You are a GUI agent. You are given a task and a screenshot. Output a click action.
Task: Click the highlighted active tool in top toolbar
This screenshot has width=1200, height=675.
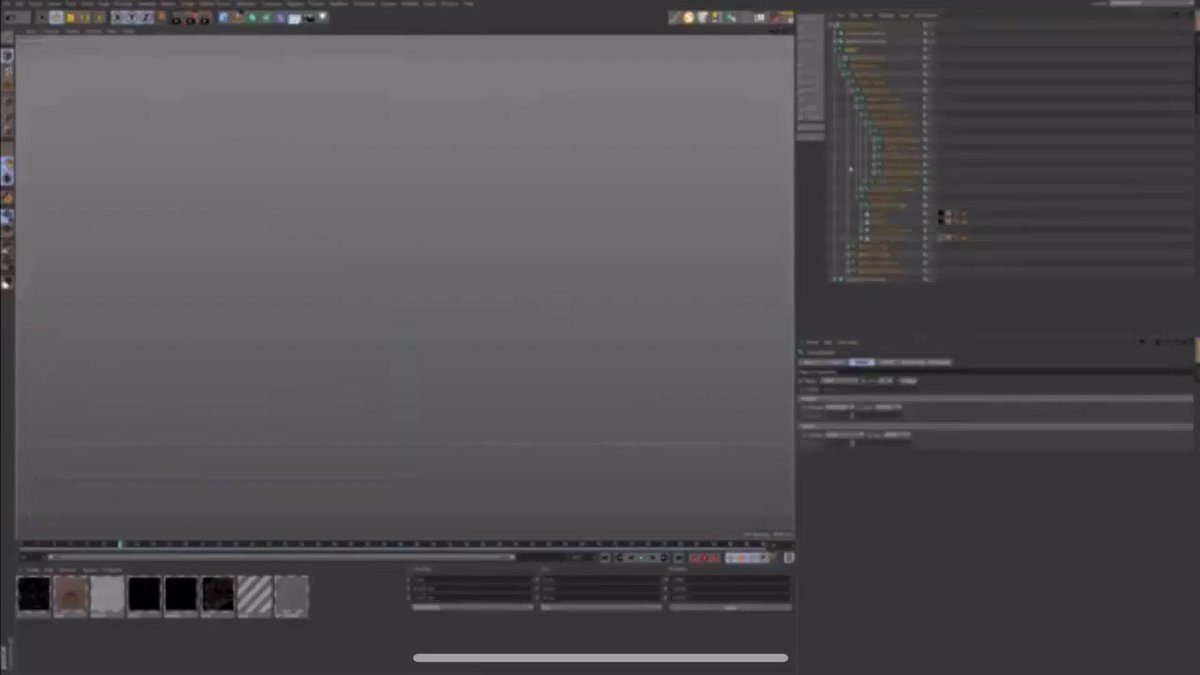point(56,17)
